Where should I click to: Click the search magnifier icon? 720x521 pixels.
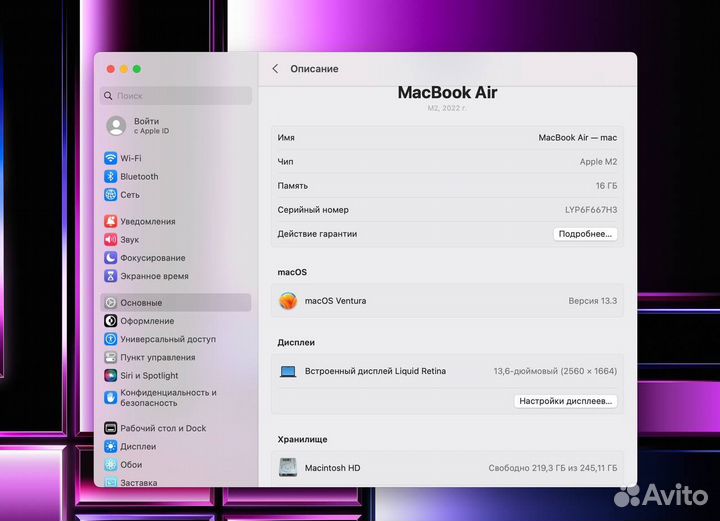[x=108, y=95]
